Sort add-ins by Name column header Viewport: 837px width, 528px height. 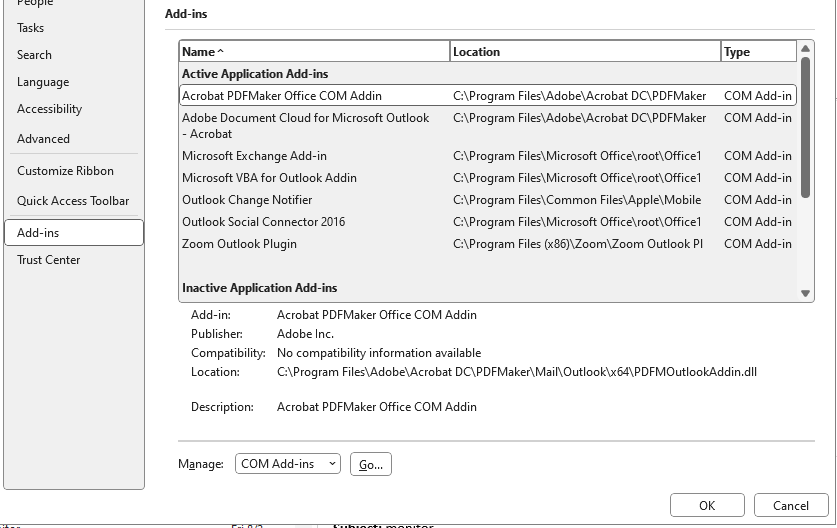point(314,52)
